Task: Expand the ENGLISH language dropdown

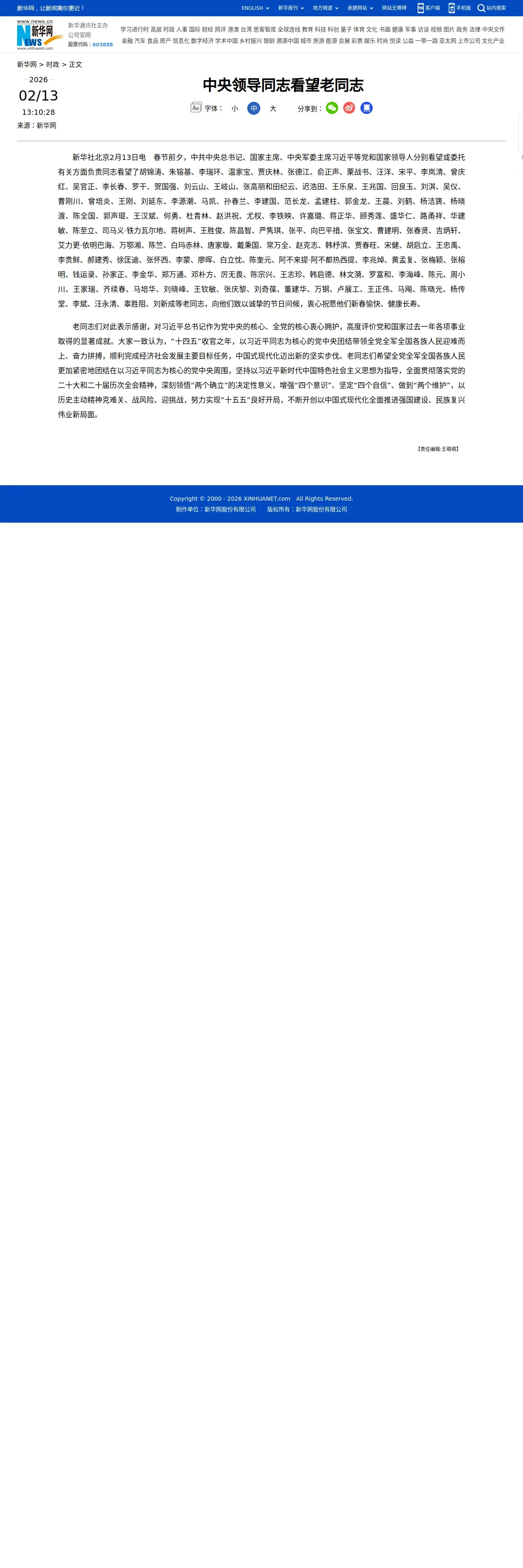Action: (256, 8)
